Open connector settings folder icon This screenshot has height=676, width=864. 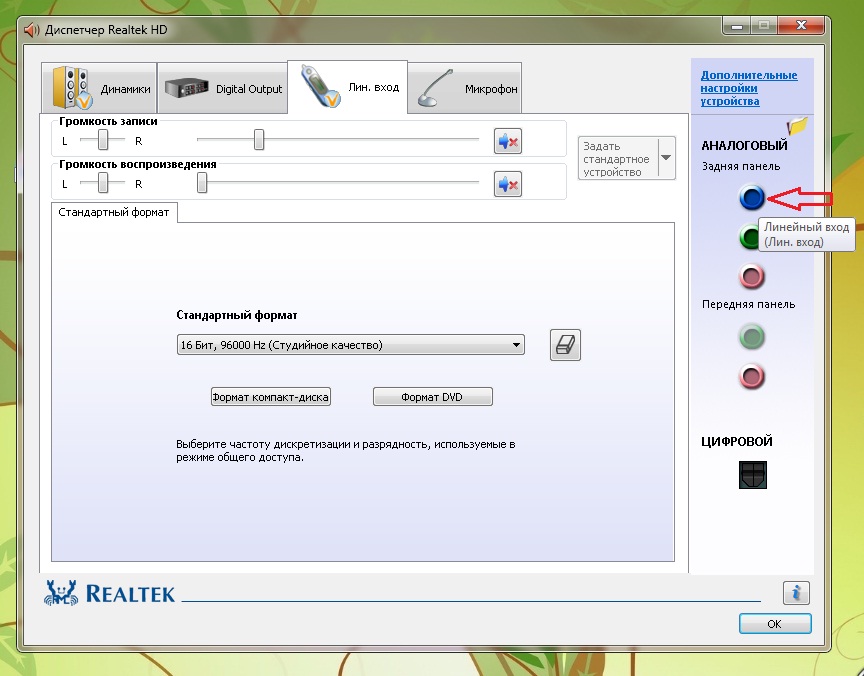797,126
